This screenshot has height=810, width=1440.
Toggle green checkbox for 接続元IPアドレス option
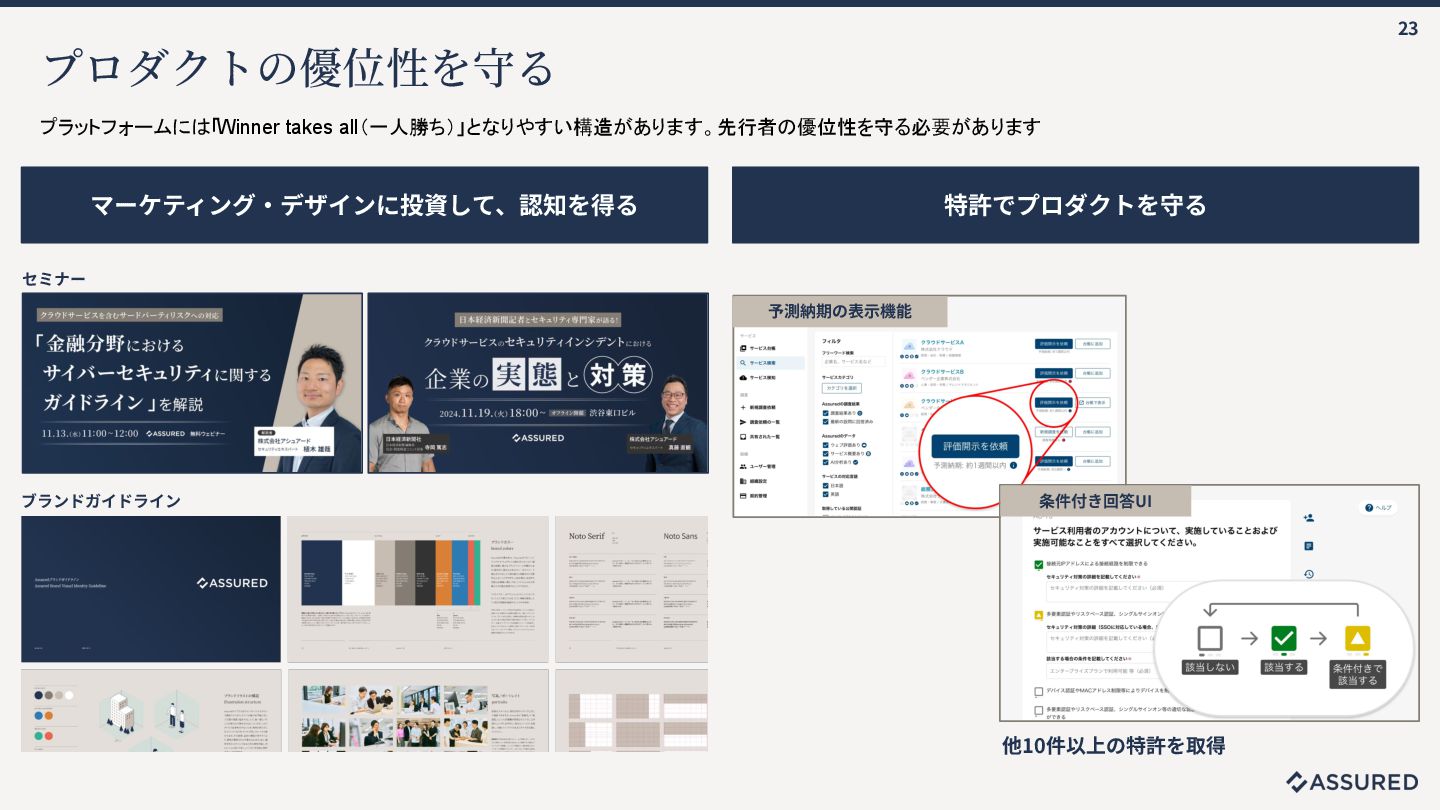[x=1039, y=564]
